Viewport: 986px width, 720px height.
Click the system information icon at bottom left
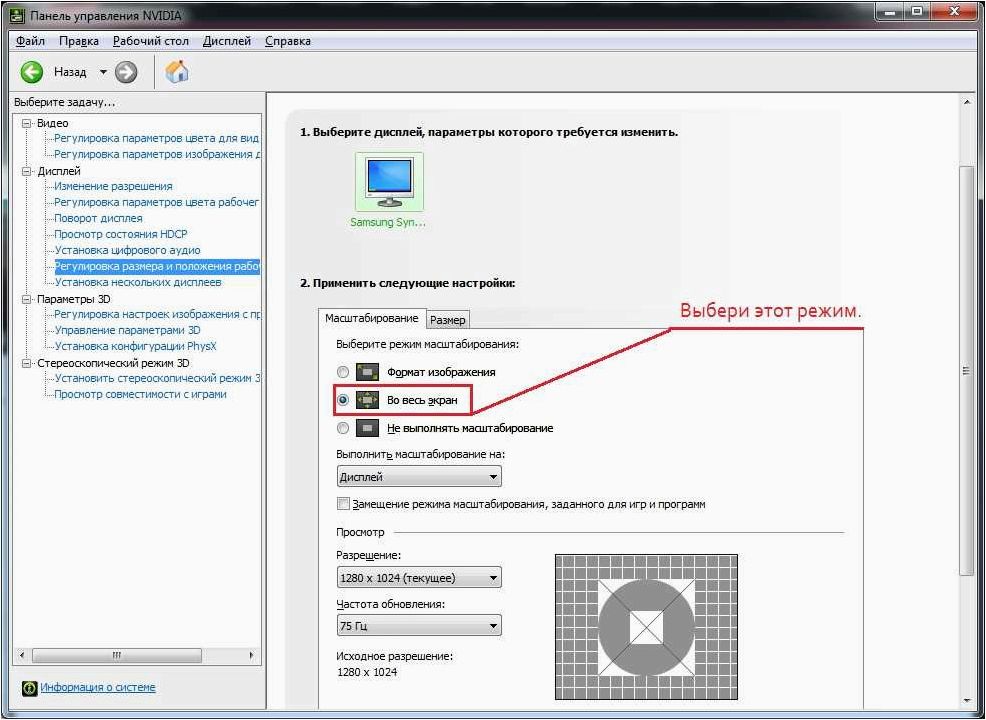[30, 688]
